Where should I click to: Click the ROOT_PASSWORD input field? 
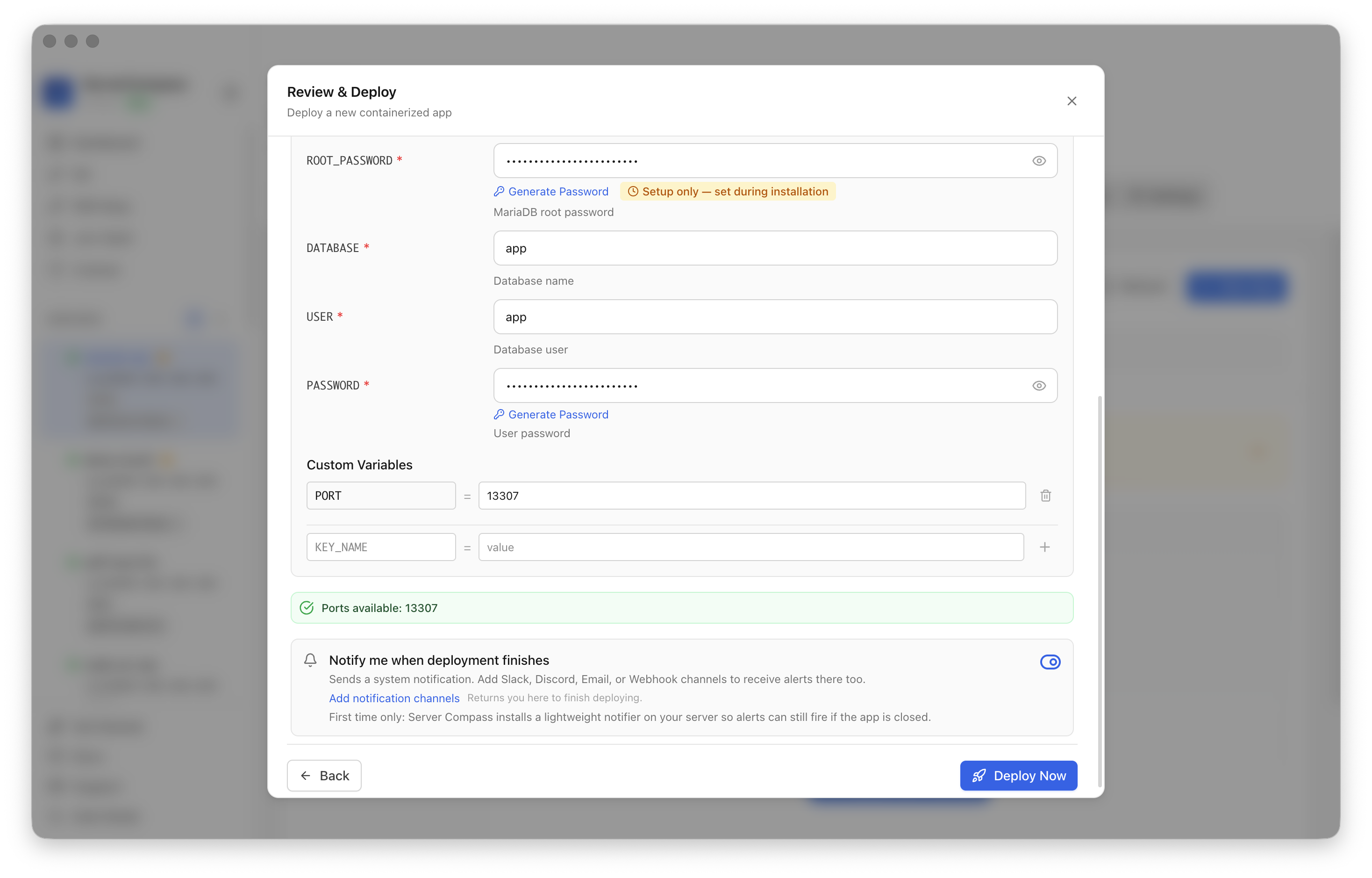point(775,161)
